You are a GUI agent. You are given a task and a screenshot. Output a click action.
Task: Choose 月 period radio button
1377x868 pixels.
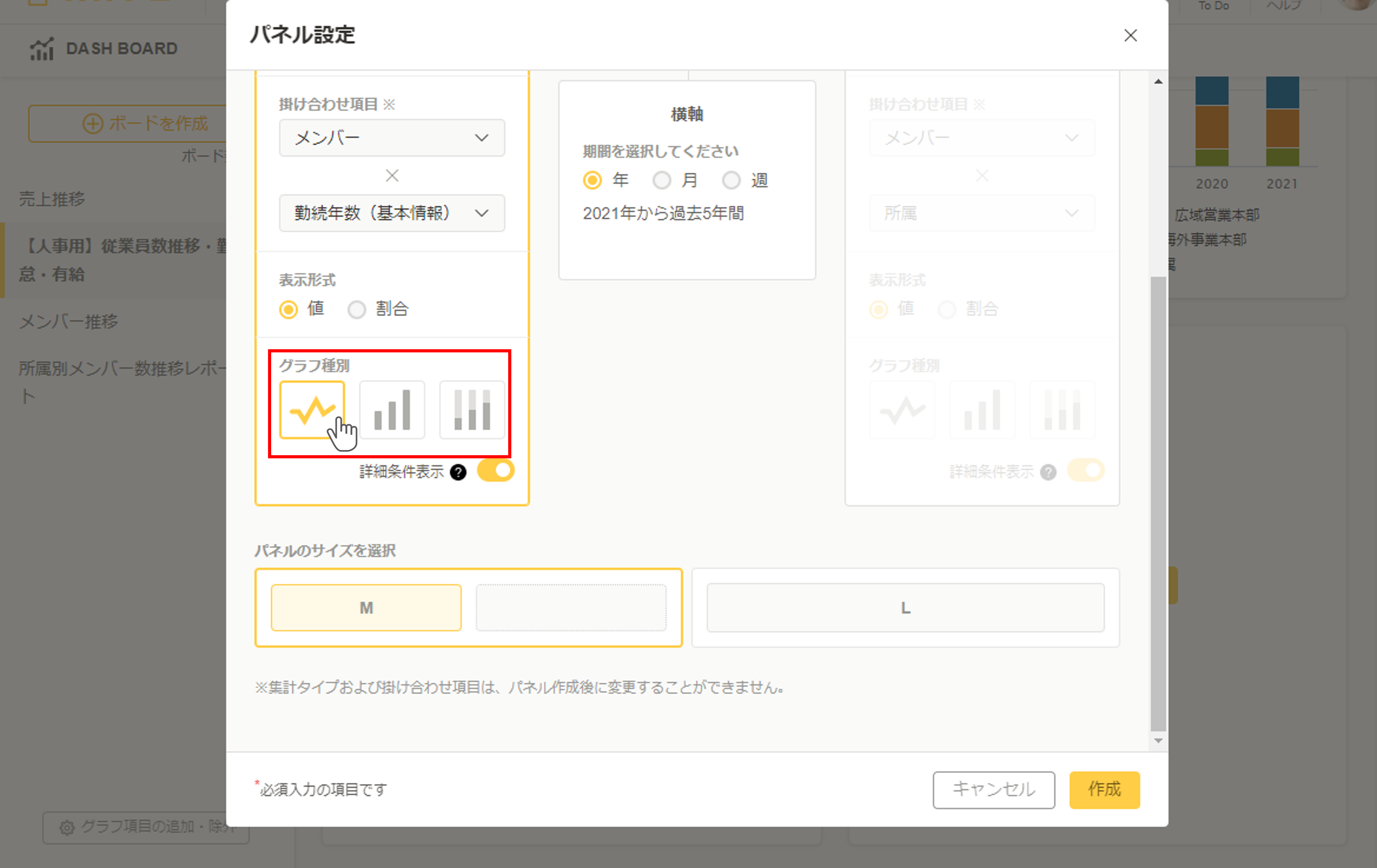[662, 181]
